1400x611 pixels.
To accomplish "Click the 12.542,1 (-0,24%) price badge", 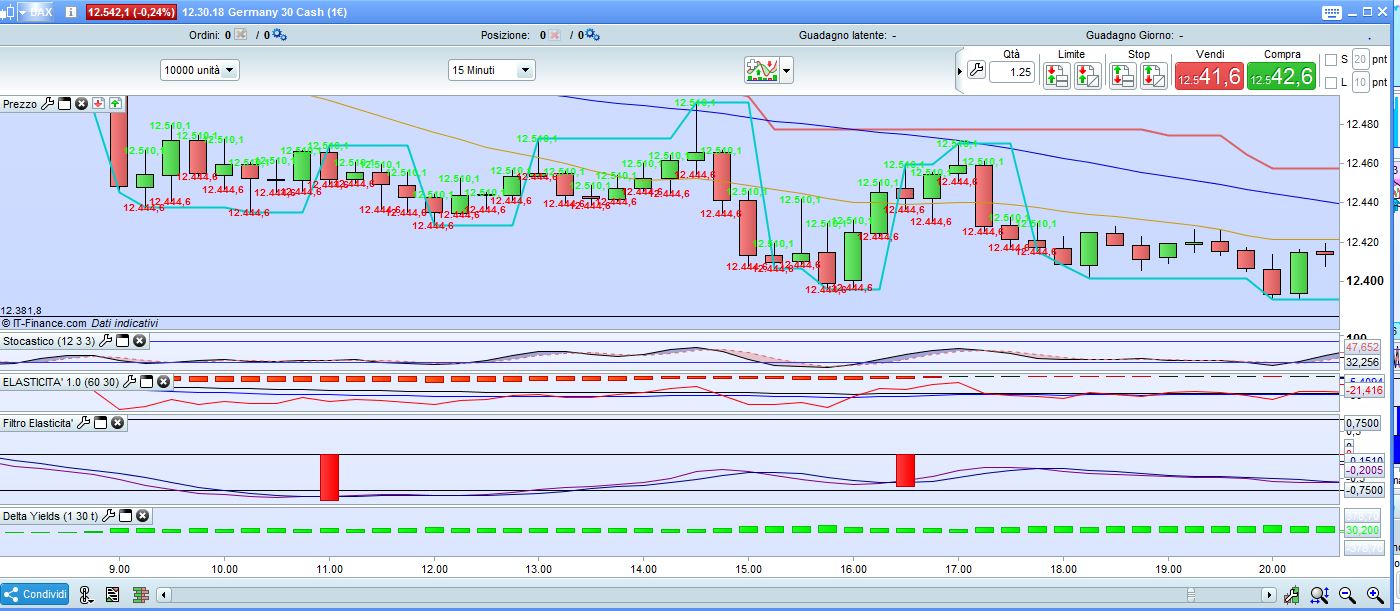I will click(x=131, y=13).
